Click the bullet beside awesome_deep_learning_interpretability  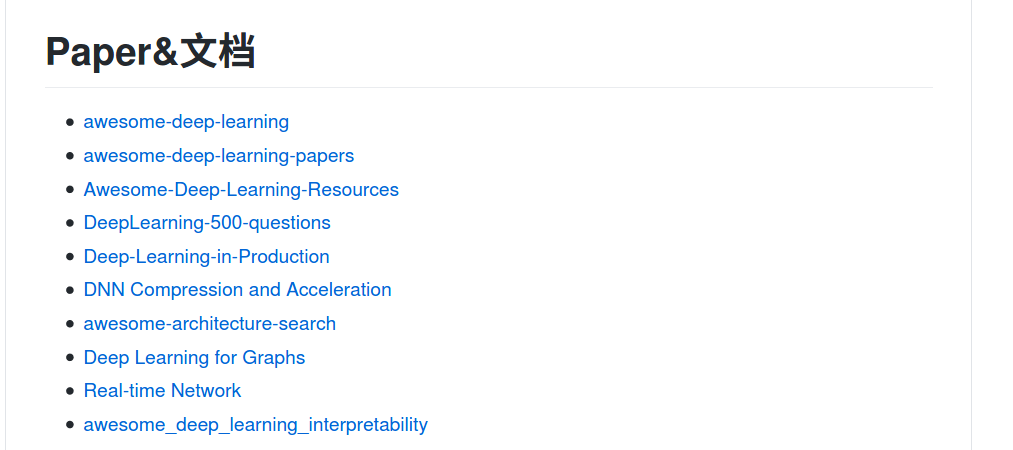pos(70,425)
